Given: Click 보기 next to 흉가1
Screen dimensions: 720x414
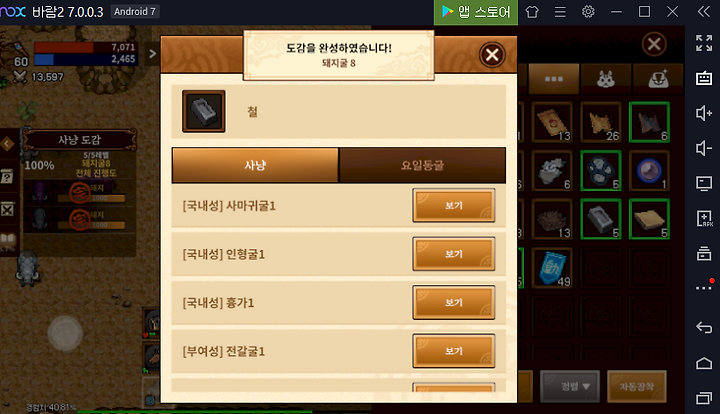Looking at the screenshot, I should pyautogui.click(x=454, y=302).
